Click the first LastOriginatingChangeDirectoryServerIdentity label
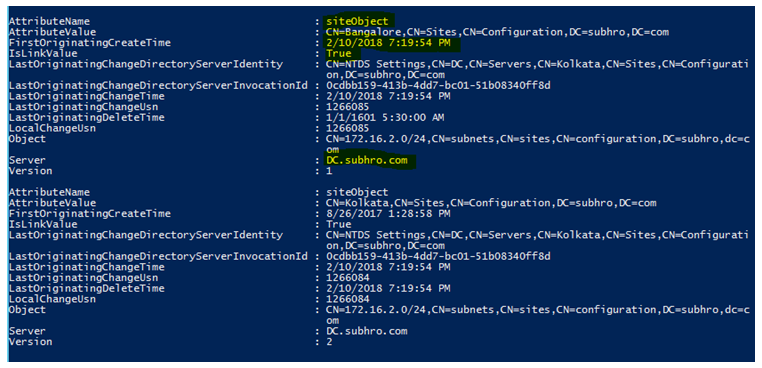This screenshot has width=762, height=368. [x=145, y=64]
